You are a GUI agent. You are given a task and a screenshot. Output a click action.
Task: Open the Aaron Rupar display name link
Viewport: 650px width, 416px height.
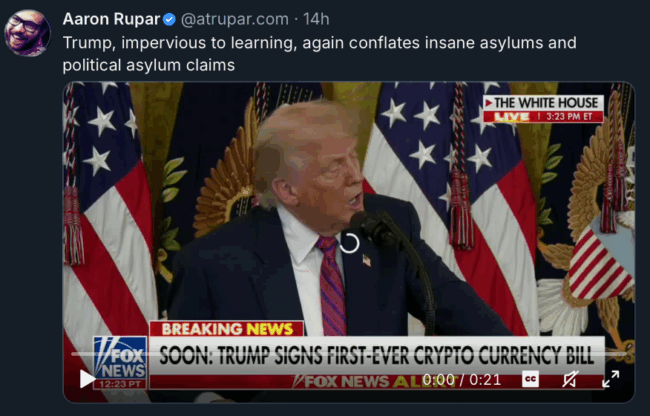tap(111, 19)
